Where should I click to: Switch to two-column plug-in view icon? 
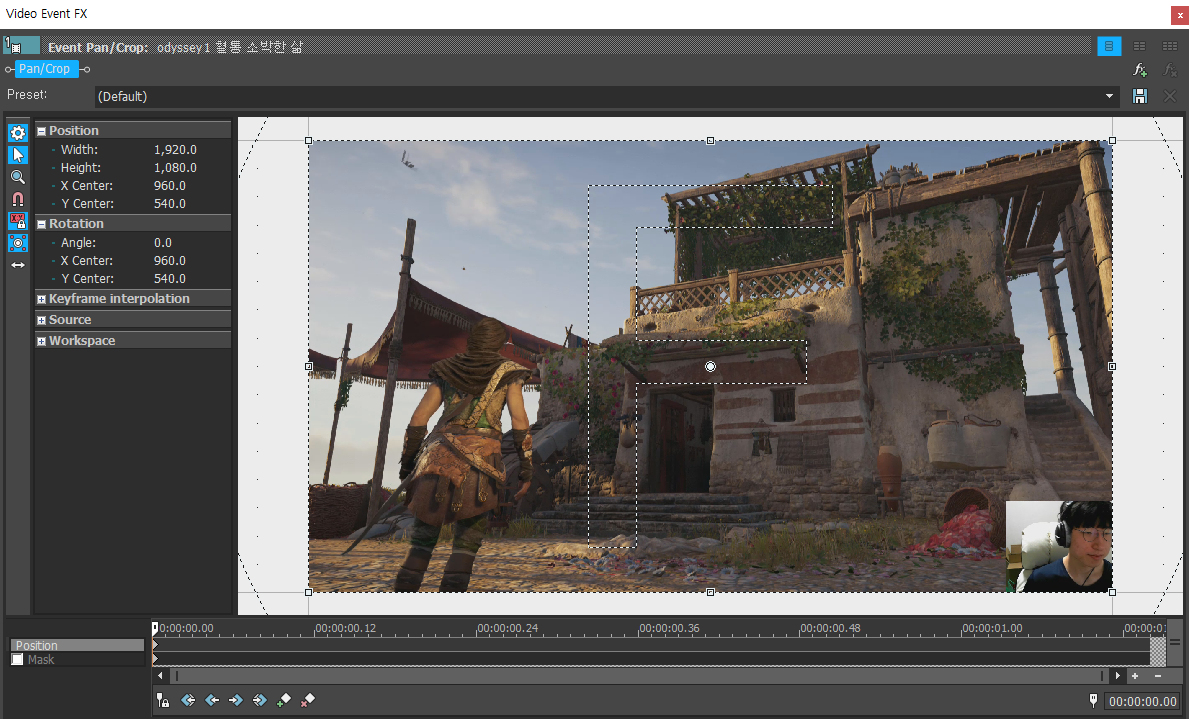(1139, 46)
